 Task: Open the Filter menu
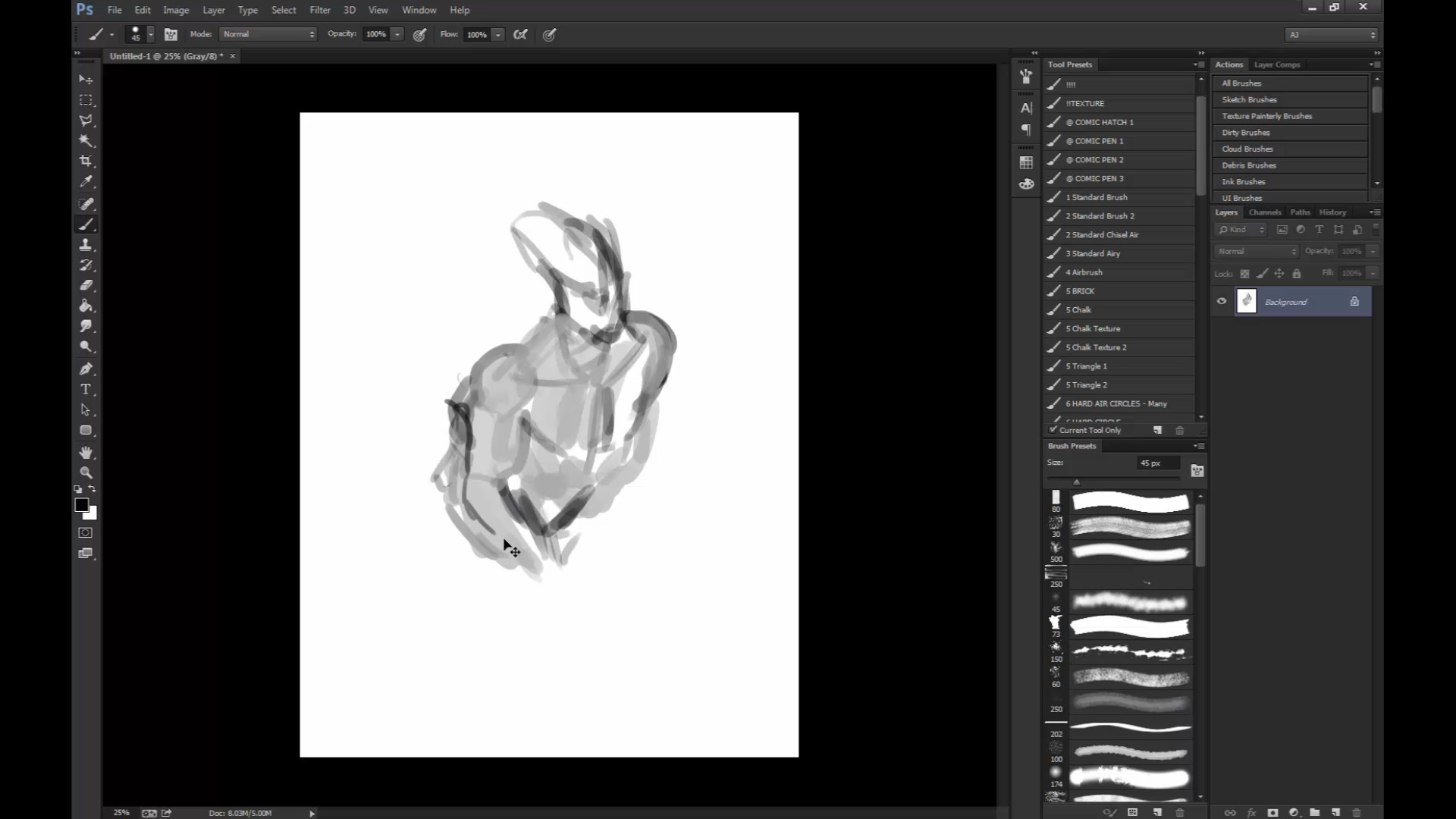(x=320, y=10)
